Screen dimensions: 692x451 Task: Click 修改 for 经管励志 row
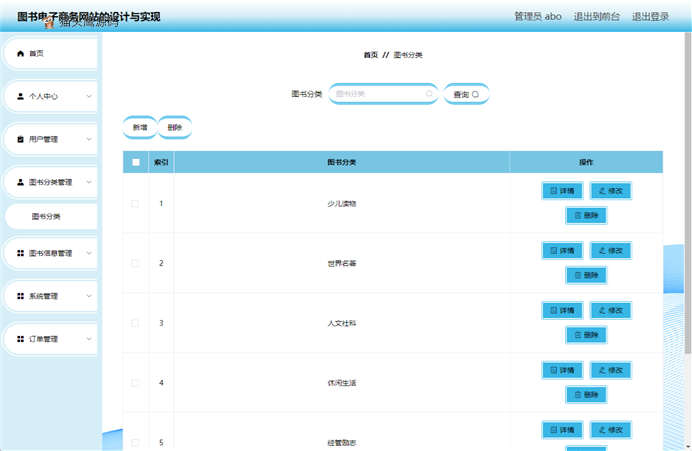coord(611,430)
